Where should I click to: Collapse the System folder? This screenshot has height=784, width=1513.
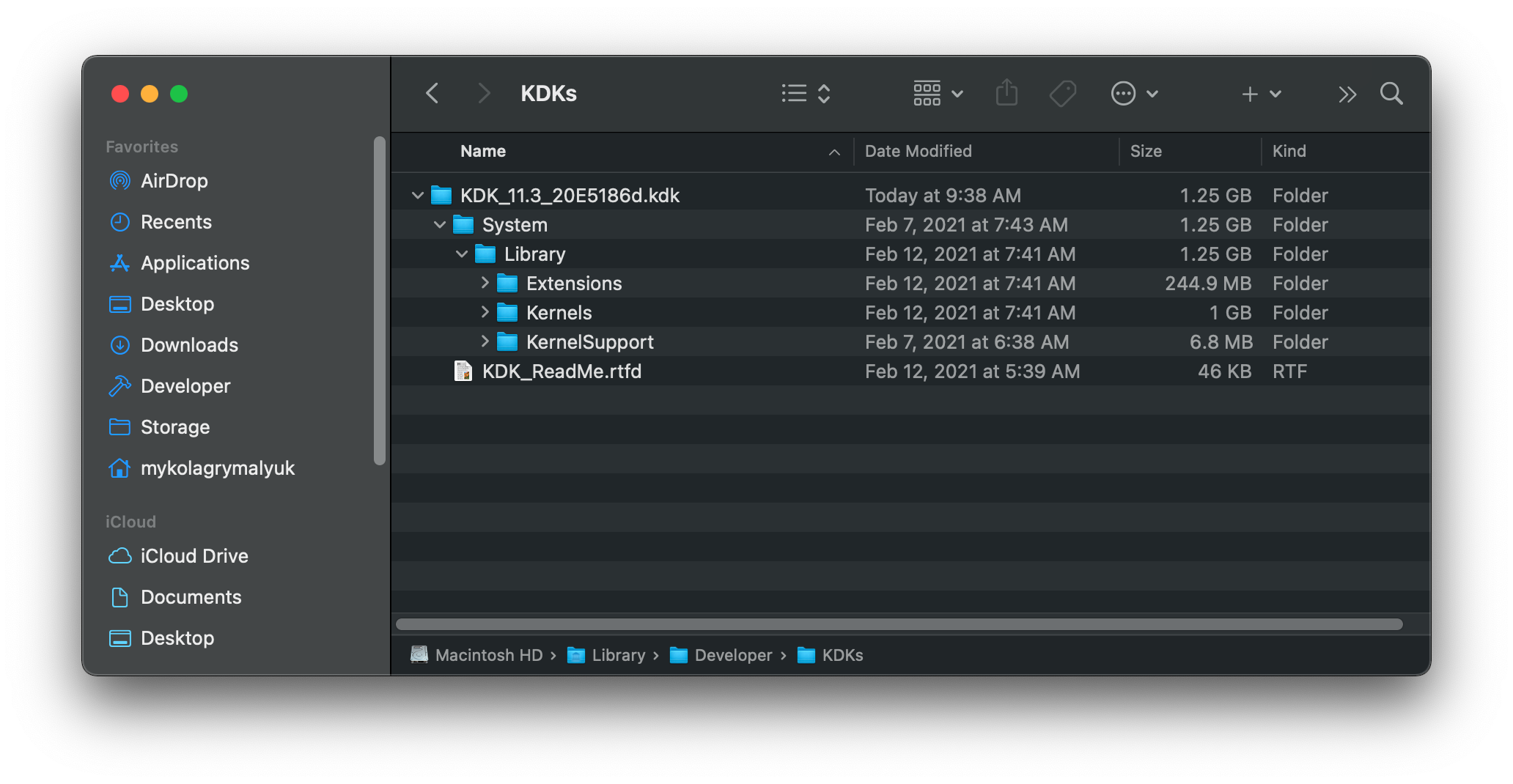click(440, 225)
